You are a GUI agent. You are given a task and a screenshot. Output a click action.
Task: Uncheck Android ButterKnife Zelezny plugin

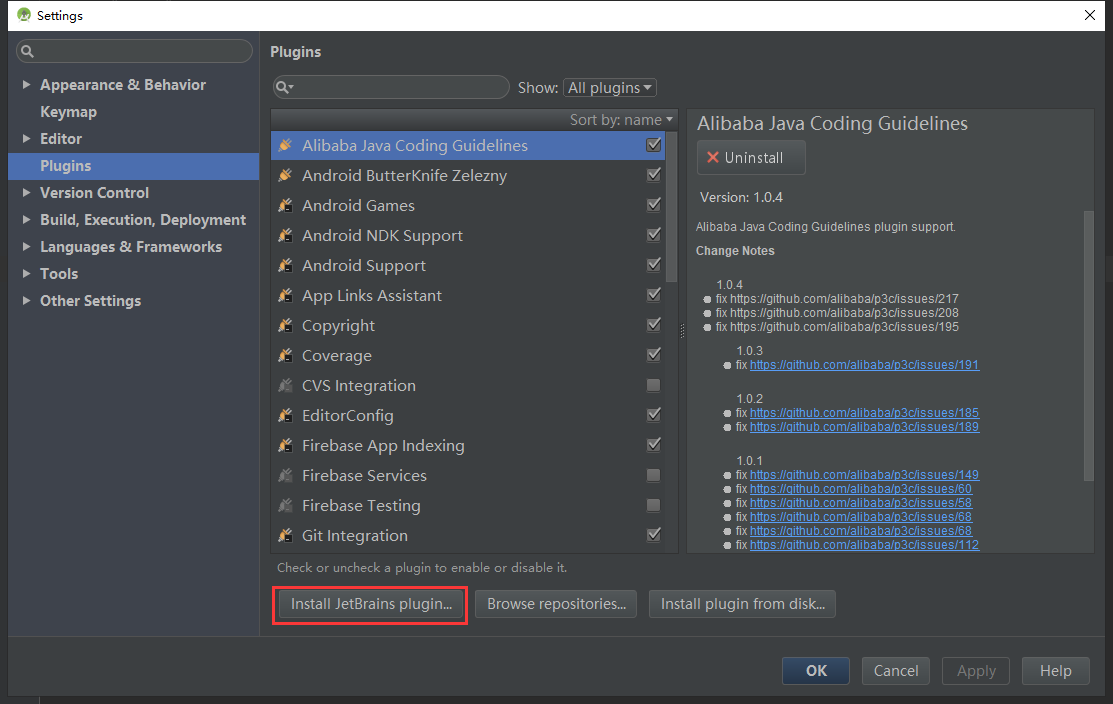654,175
